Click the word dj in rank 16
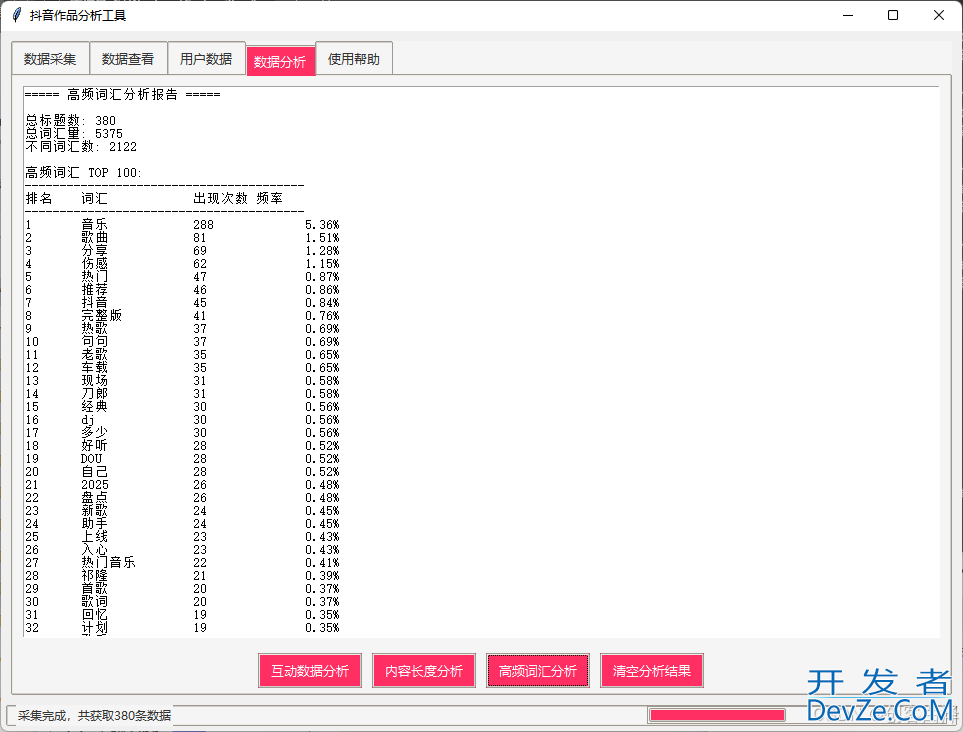Screen dimensions: 963x732 point(88,419)
